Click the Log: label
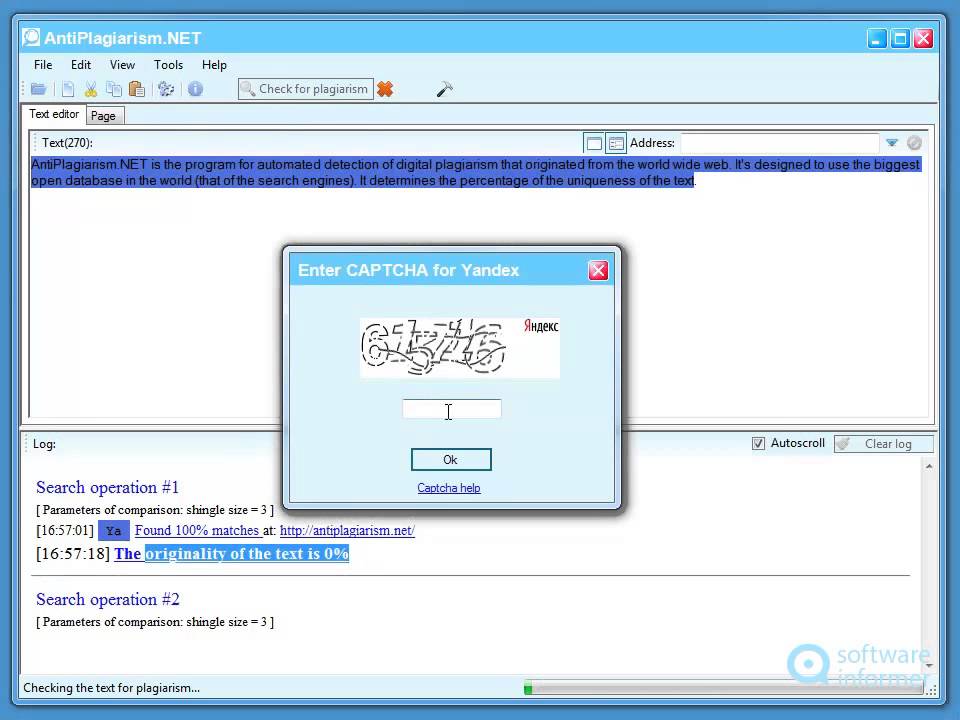 click(x=44, y=444)
